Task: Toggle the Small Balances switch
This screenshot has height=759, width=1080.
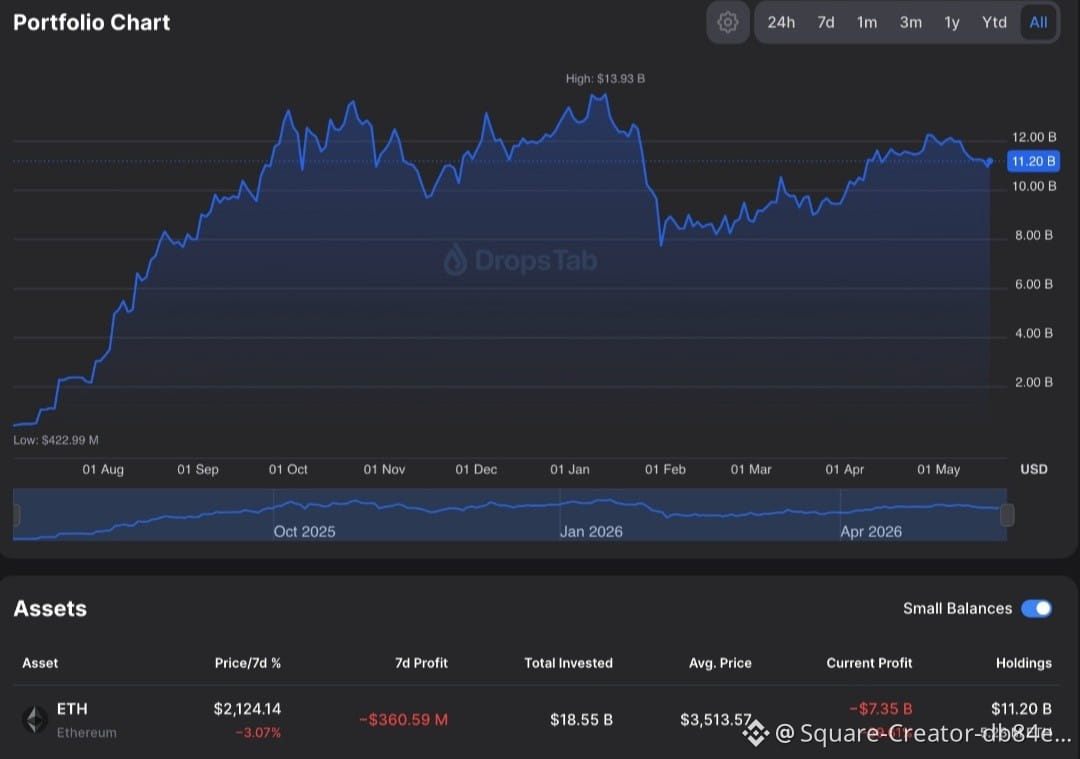Action: click(x=1037, y=608)
